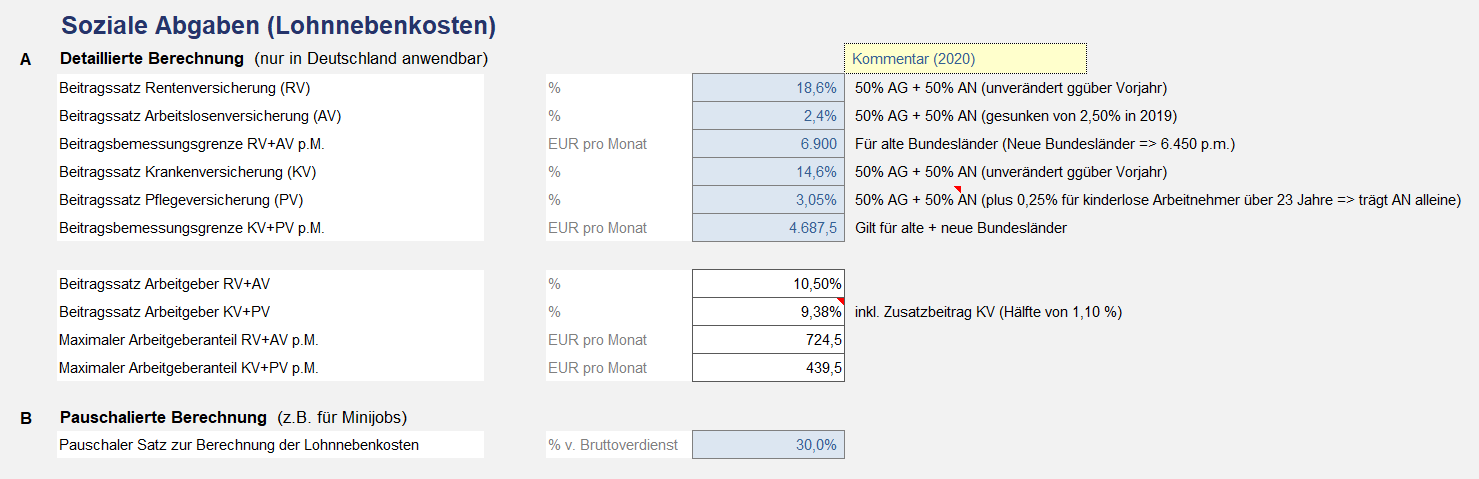Click the RV+AV limit cell 6.900
Viewport: 1479px width, 479px height.
[x=768, y=144]
